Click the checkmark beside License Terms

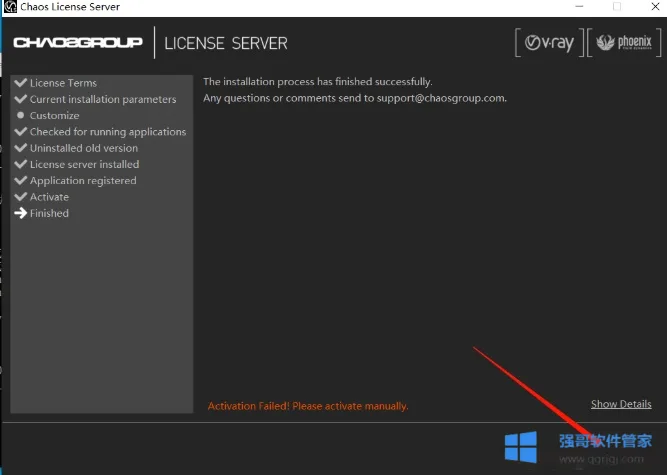[x=20, y=82]
